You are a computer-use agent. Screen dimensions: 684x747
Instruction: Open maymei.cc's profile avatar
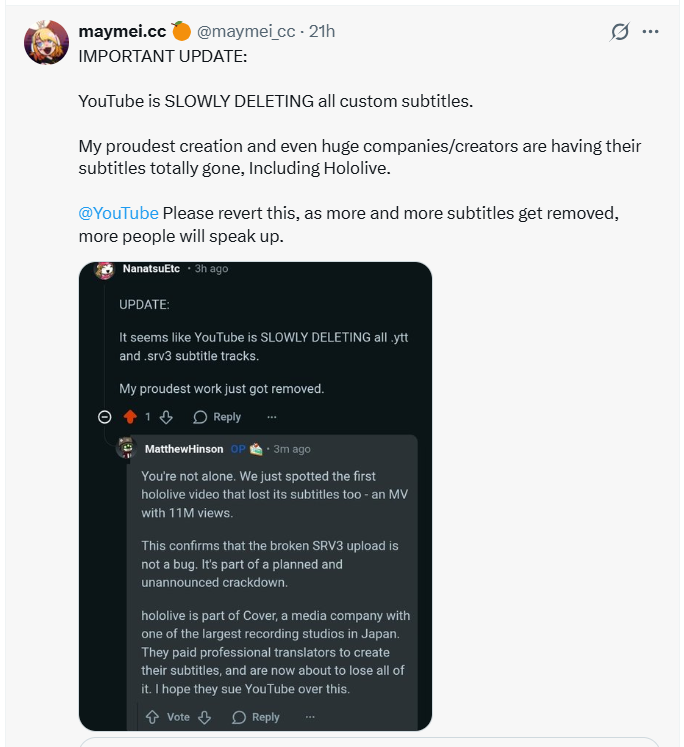pyautogui.click(x=46, y=42)
